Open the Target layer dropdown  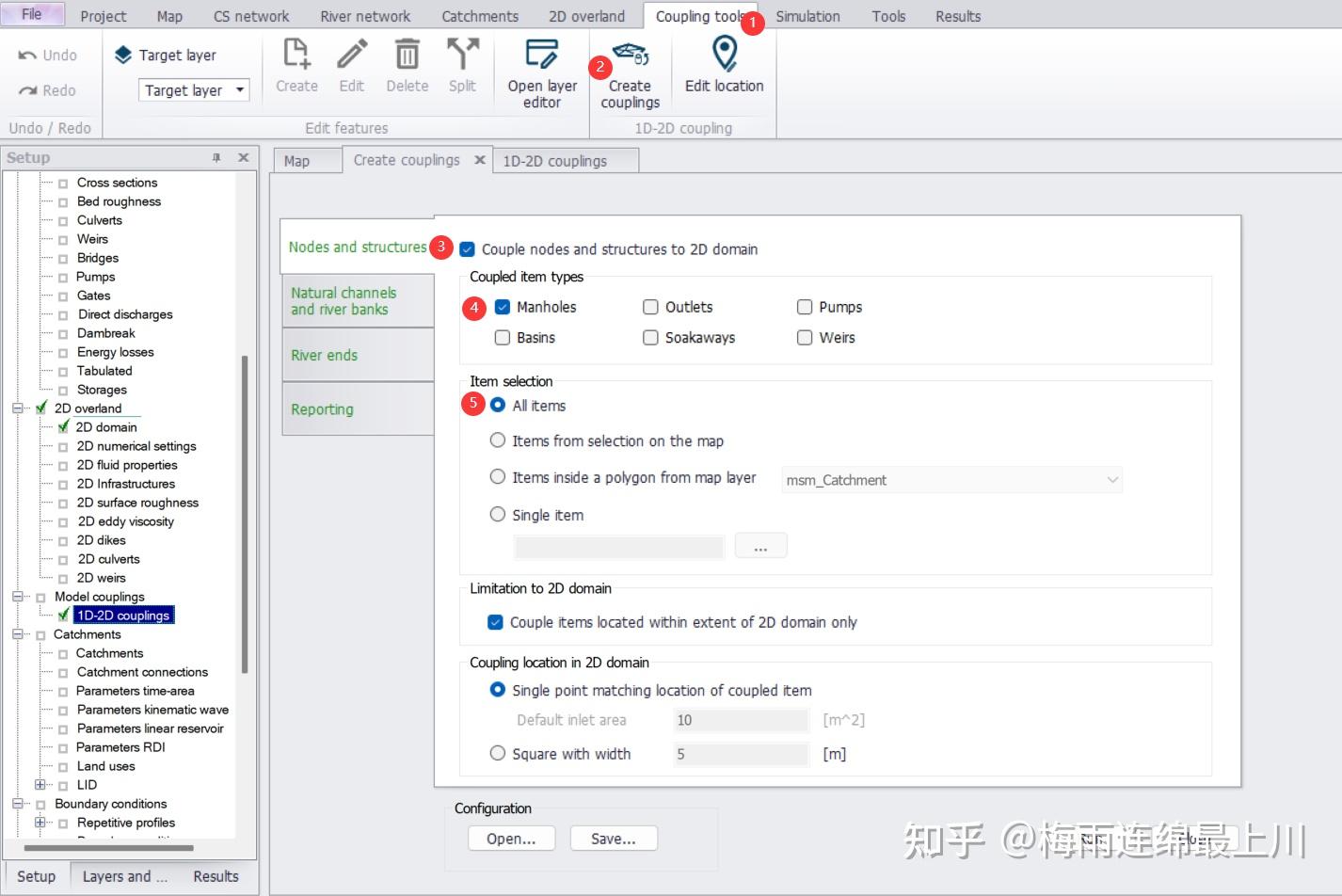pyautogui.click(x=241, y=89)
